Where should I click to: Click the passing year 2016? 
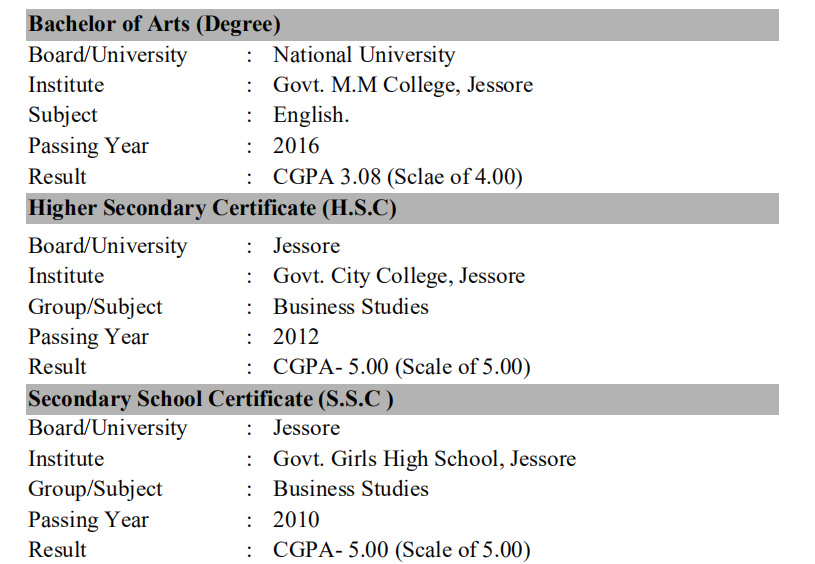296,146
